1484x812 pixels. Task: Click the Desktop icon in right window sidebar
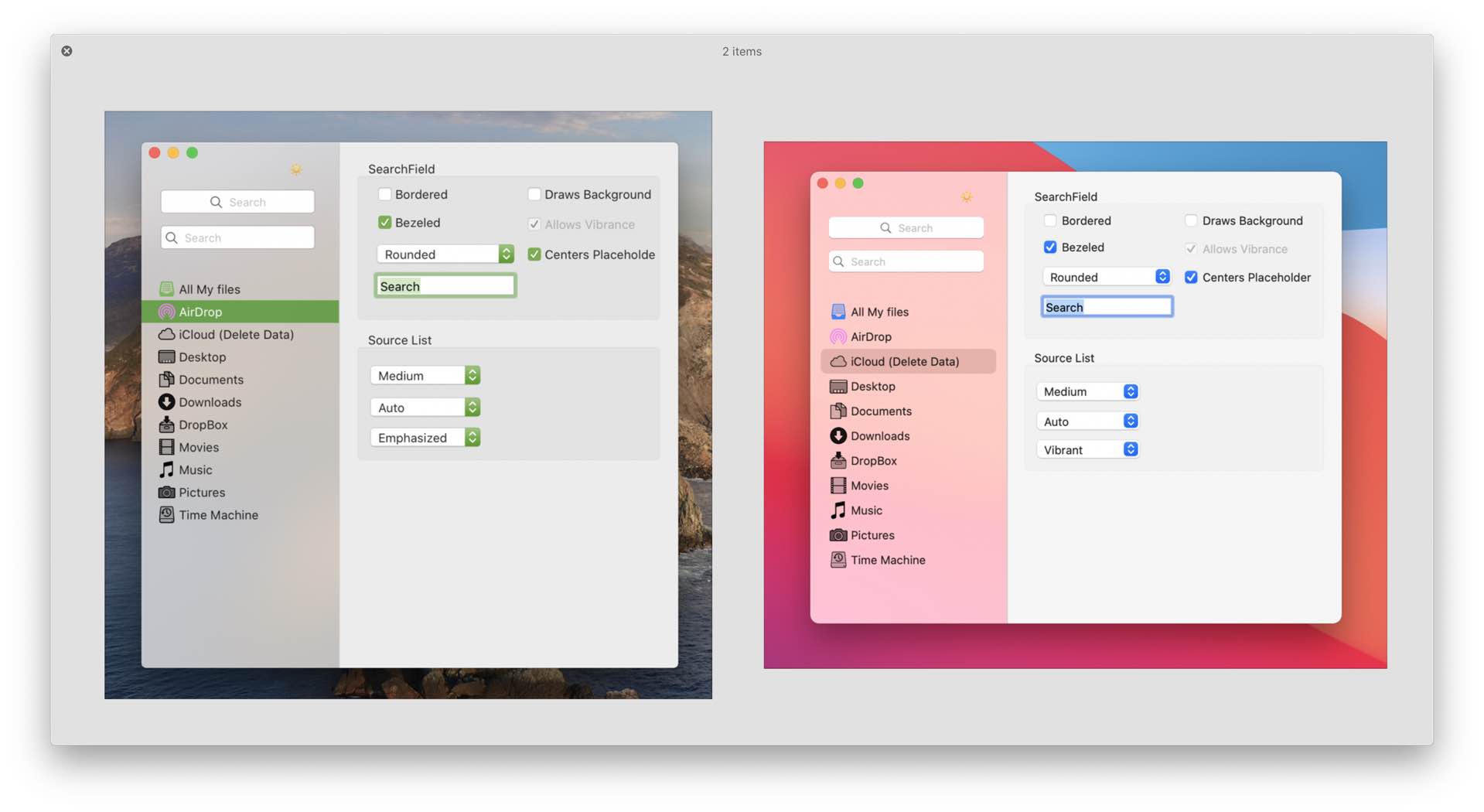[x=838, y=386]
